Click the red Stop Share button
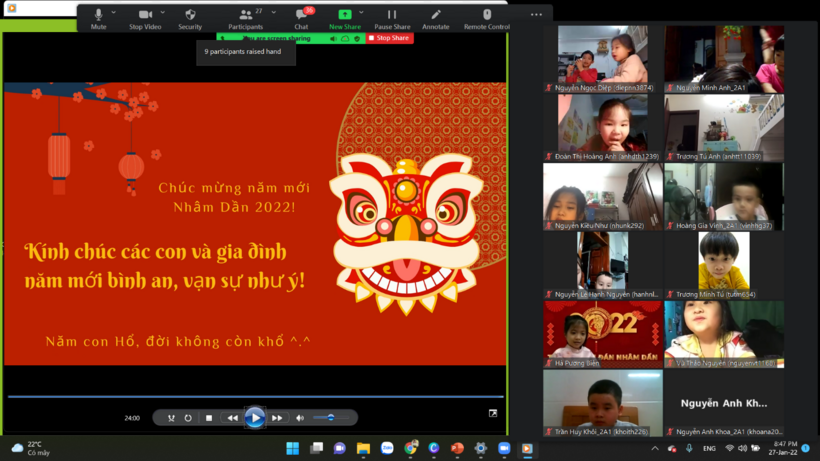 (389, 38)
